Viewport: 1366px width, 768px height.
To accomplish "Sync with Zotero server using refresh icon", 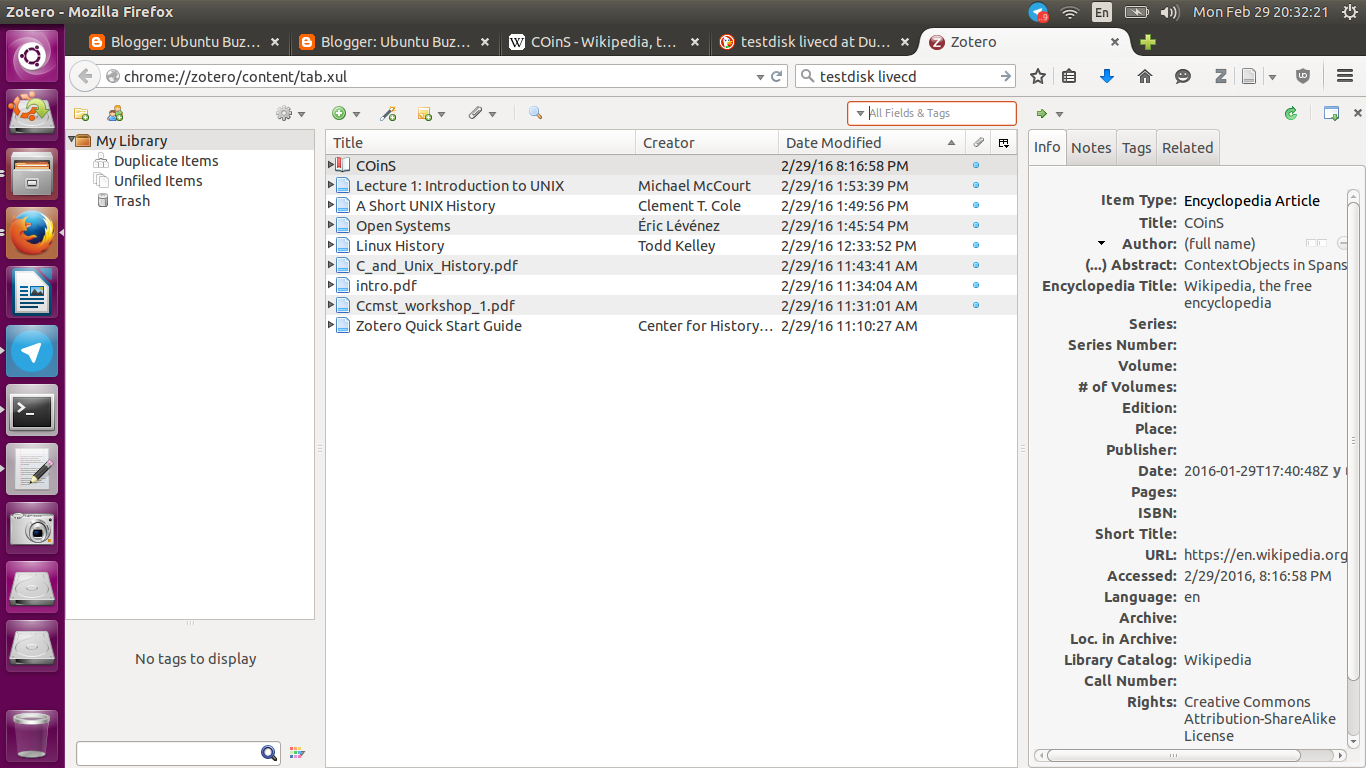I will click(1290, 113).
